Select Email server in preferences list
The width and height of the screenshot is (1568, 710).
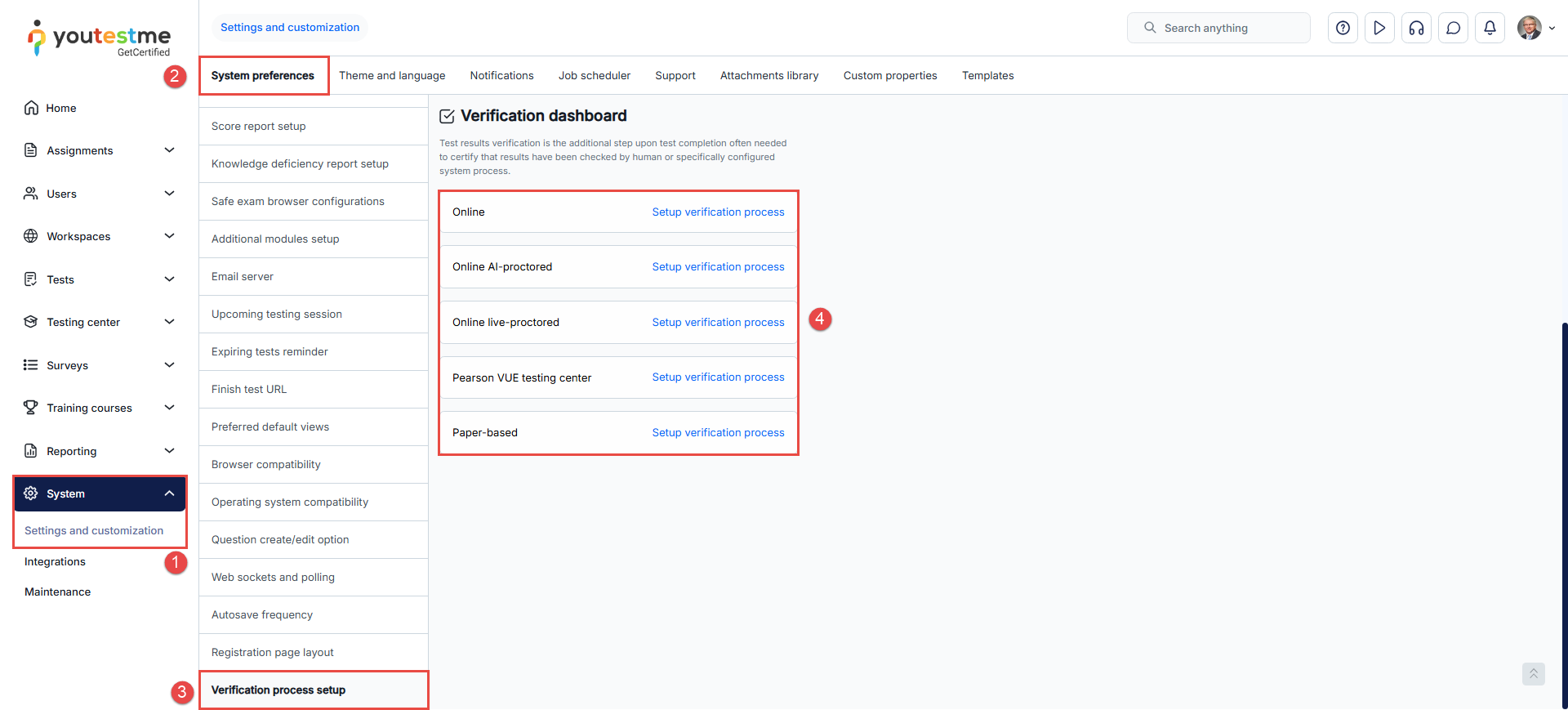tap(243, 276)
